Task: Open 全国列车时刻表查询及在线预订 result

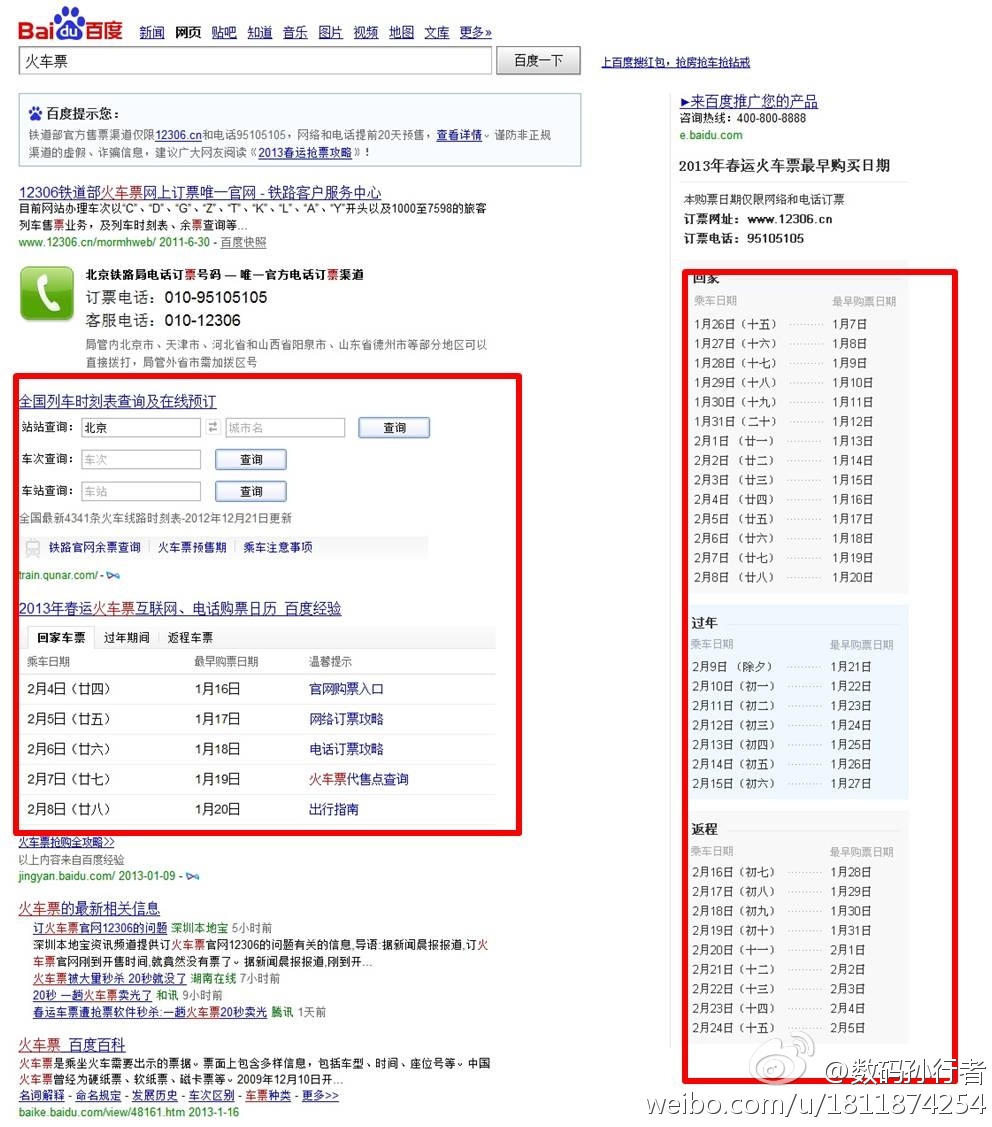Action: (x=117, y=401)
